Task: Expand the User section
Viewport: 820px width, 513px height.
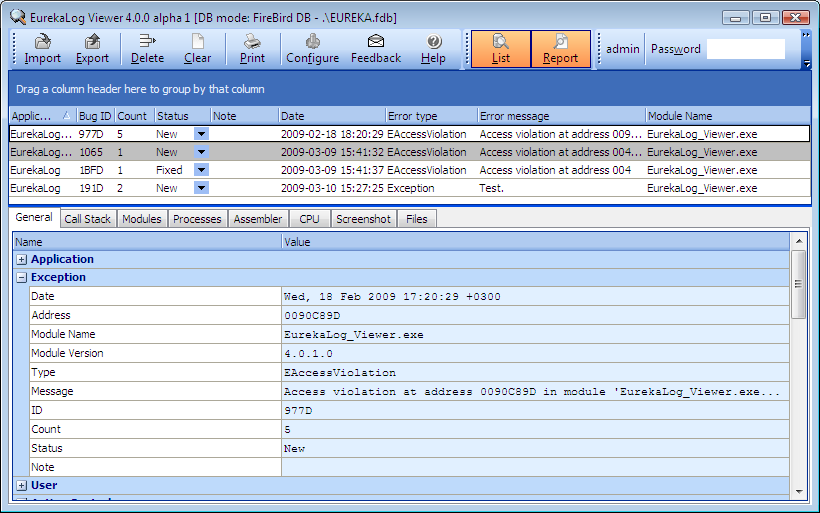Action: click(21, 486)
